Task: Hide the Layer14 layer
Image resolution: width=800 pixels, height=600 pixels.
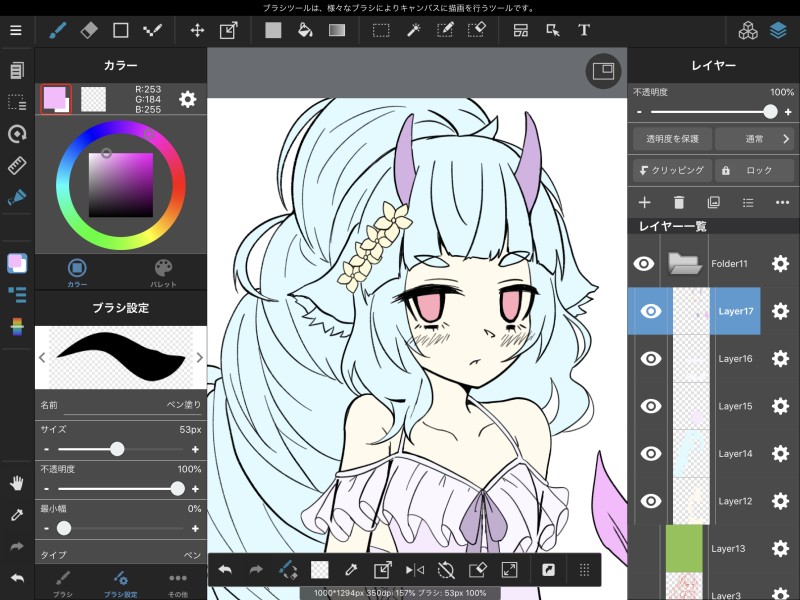Action: (651, 454)
